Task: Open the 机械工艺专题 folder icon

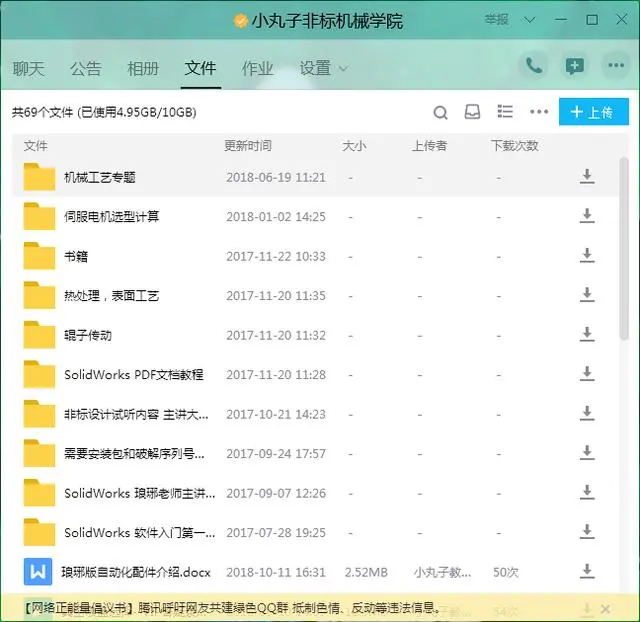Action: tap(39, 177)
